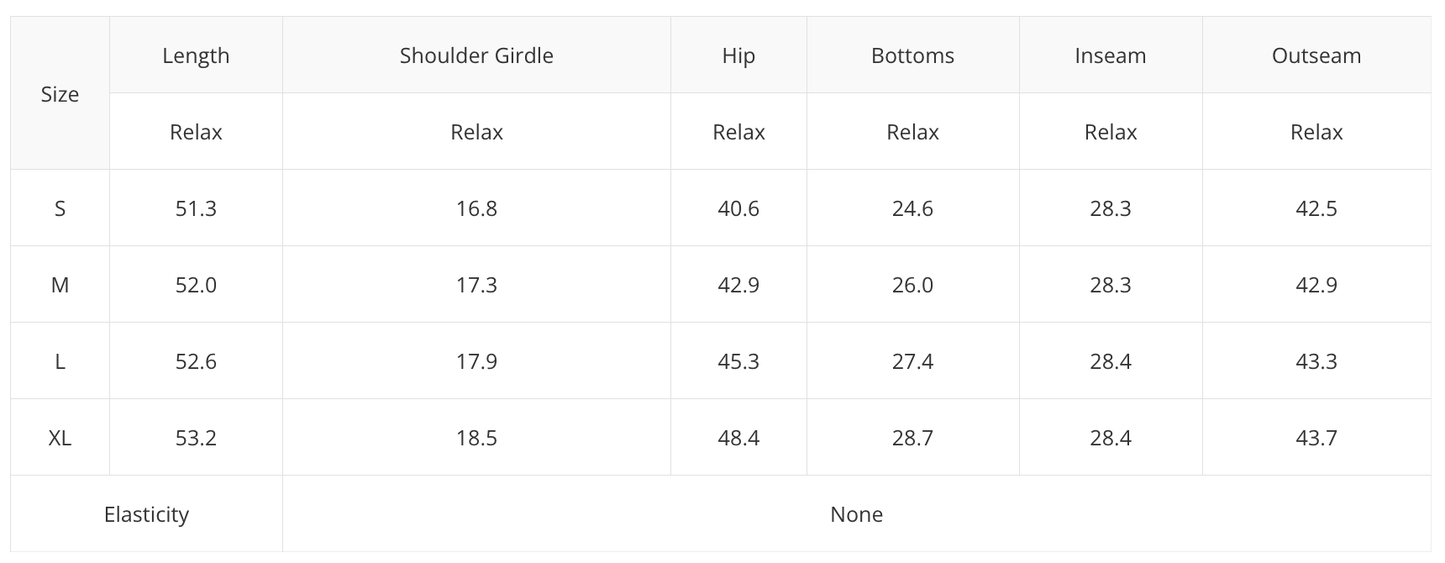The width and height of the screenshot is (1445, 563).
Task: Click the Length column header
Action: [x=196, y=56]
